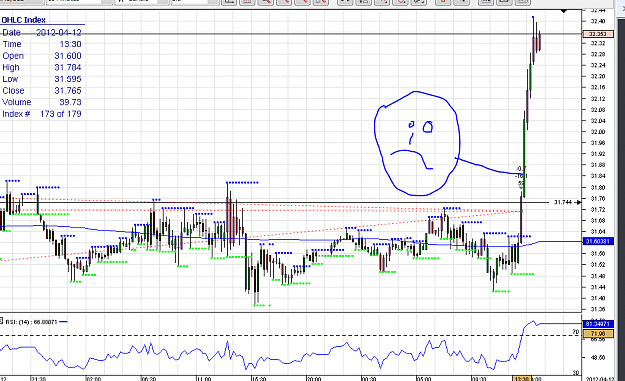This screenshot has height=381, width=625.
Task: Click the Index # value 173 of 179
Action: click(x=61, y=114)
